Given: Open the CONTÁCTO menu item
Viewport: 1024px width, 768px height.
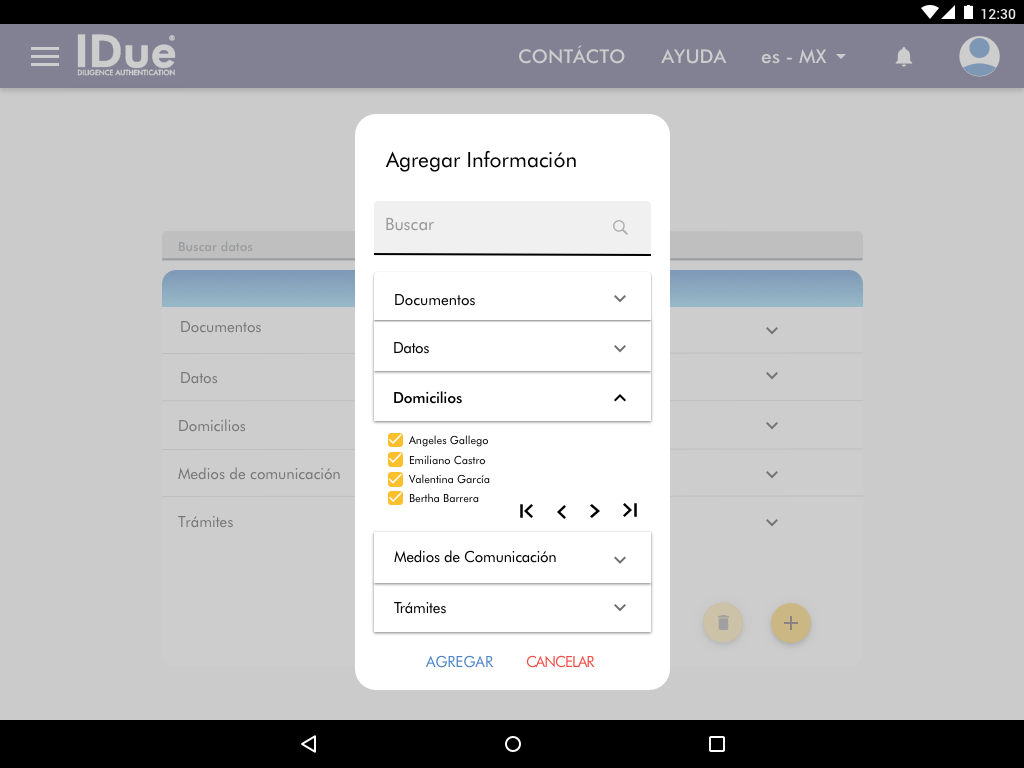Looking at the screenshot, I should 571,57.
